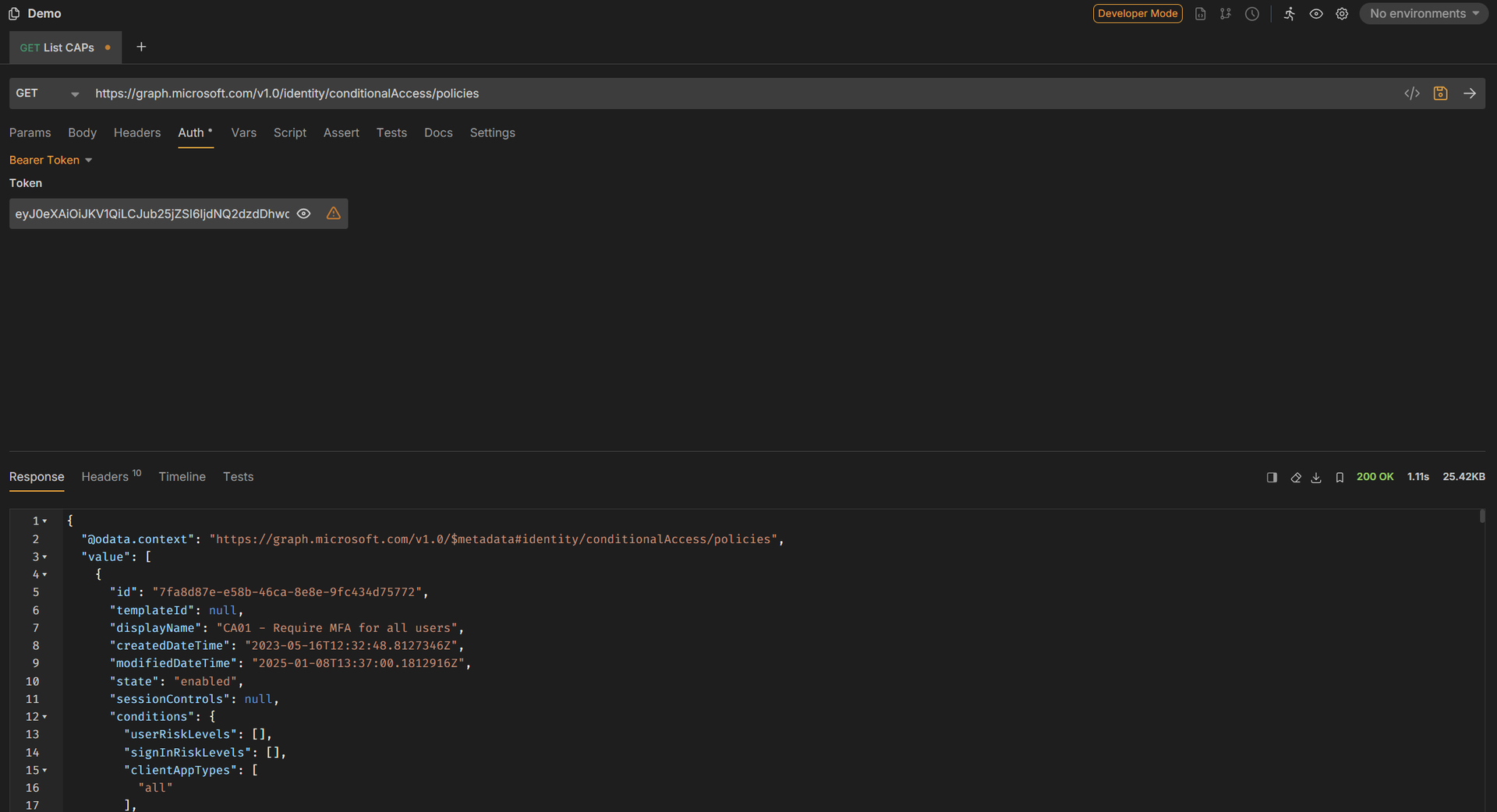Switch to the Headers request tab

pyautogui.click(x=137, y=132)
